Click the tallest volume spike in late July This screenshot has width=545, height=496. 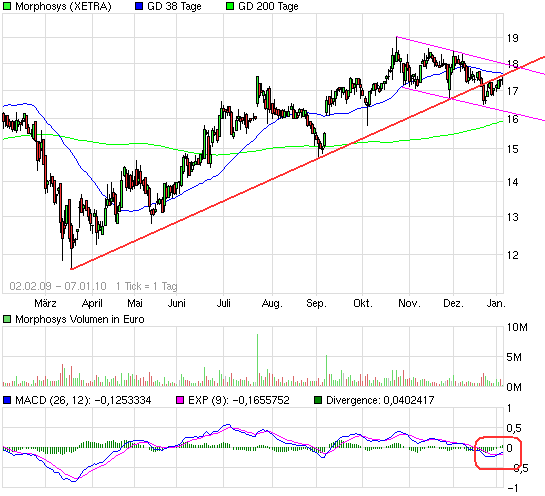pyautogui.click(x=258, y=360)
